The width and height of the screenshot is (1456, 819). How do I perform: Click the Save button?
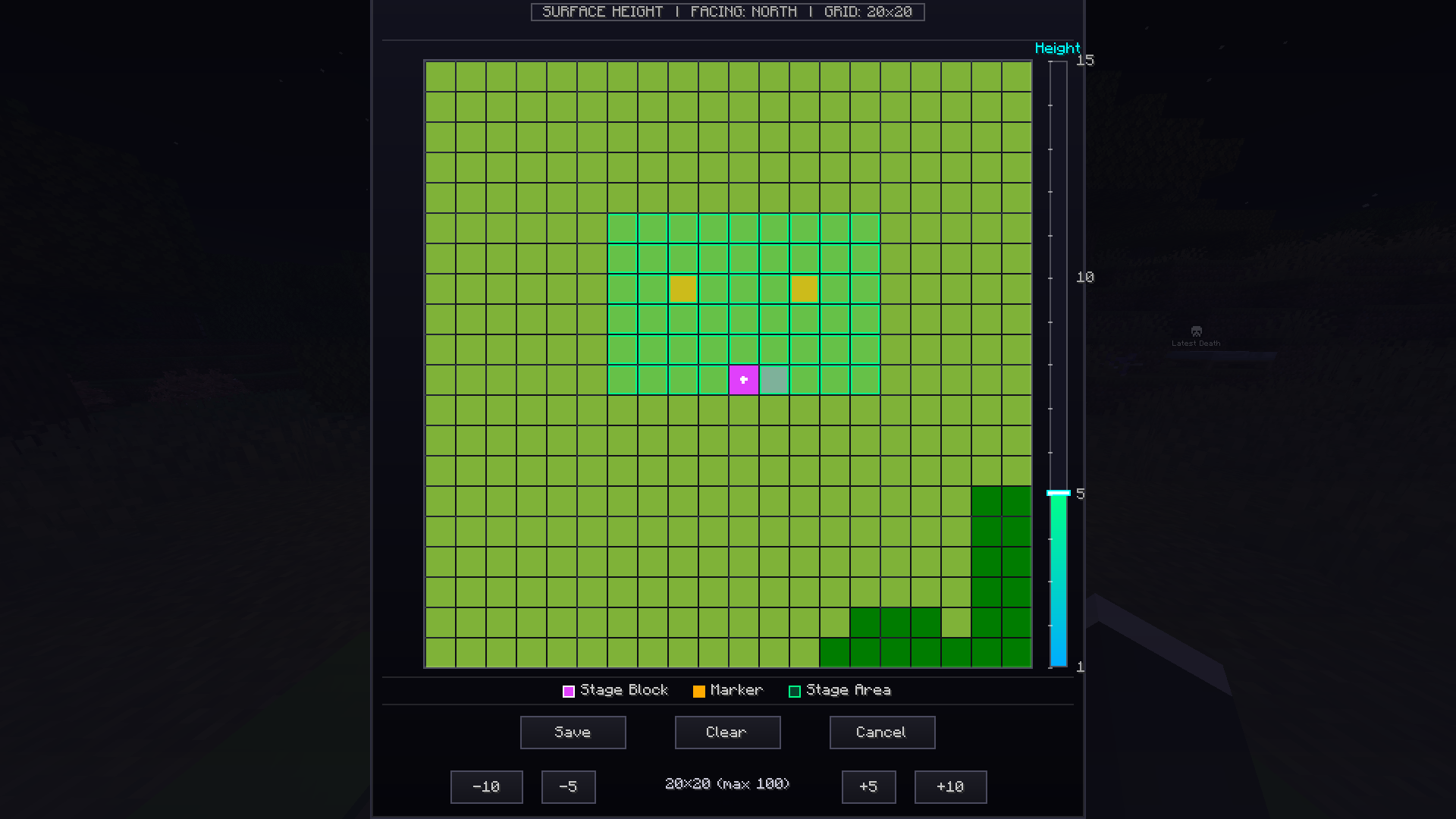click(573, 733)
